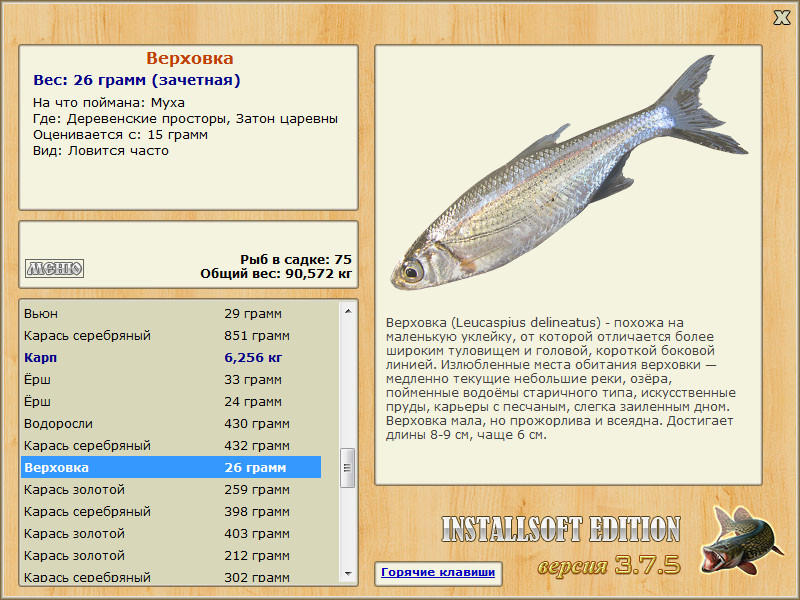800x600 pixels.
Task: Select the Водоросли 430 грамм row
Action: [x=171, y=423]
